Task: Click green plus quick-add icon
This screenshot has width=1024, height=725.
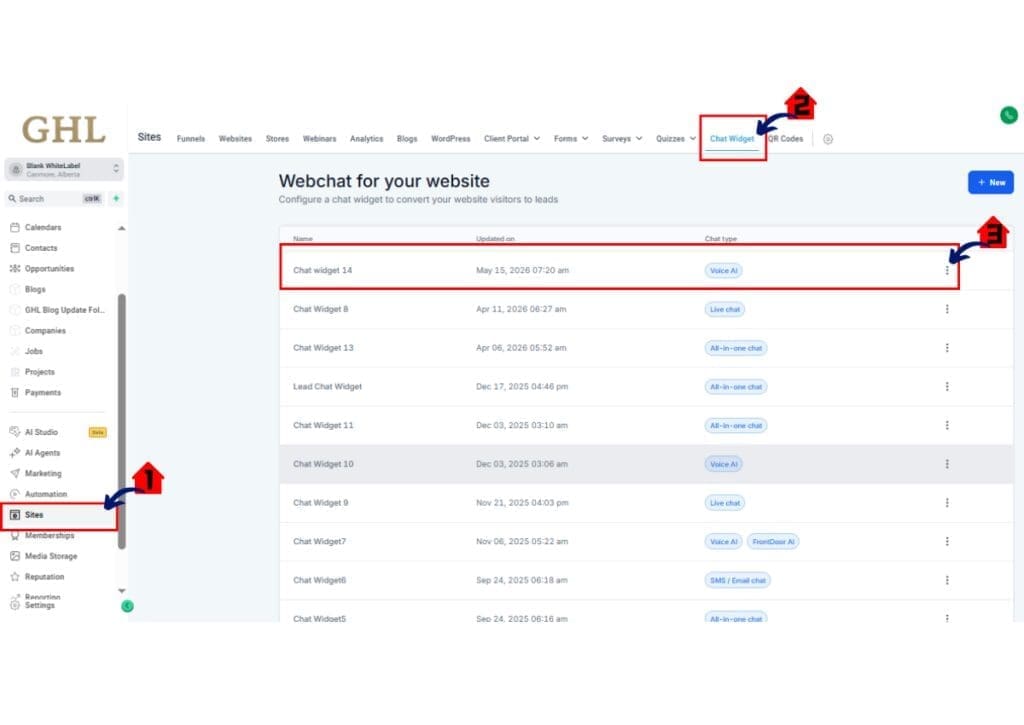Action: coord(116,199)
